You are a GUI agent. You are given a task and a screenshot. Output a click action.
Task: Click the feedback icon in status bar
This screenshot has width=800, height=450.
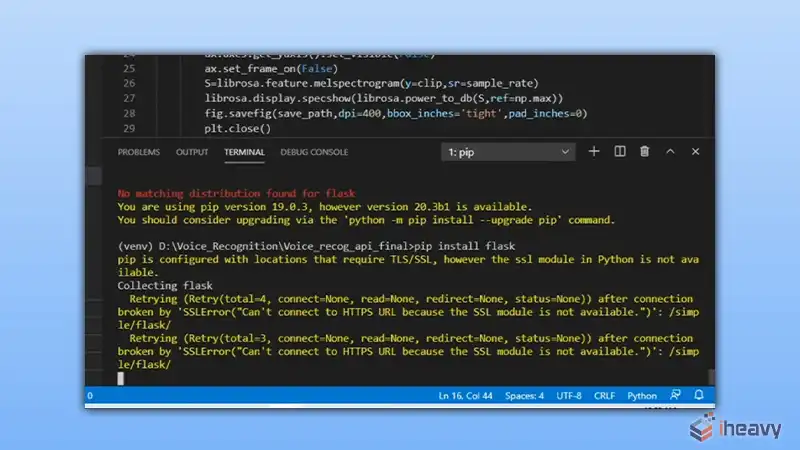[x=675, y=395]
